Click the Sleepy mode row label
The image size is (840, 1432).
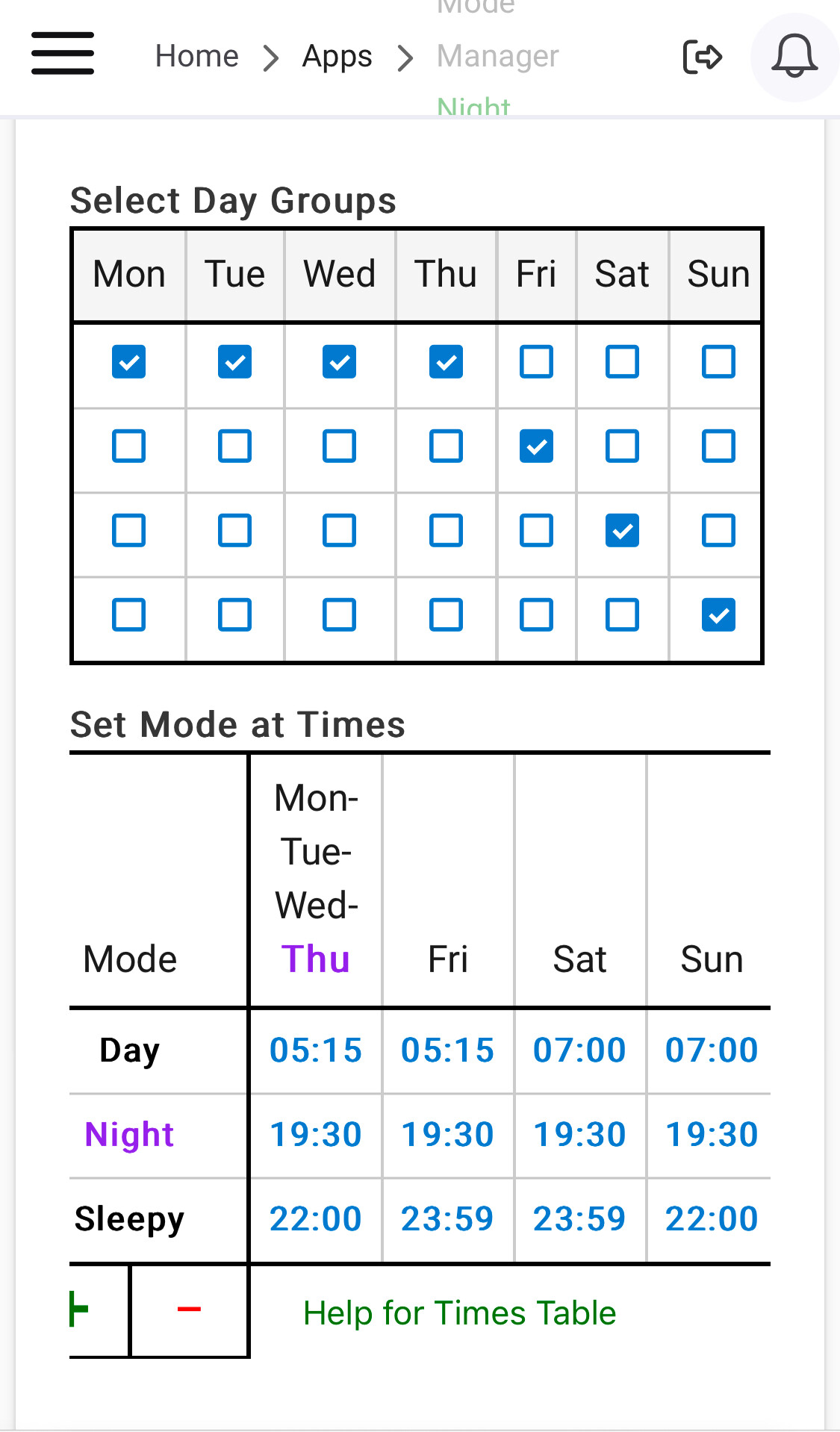click(129, 1218)
